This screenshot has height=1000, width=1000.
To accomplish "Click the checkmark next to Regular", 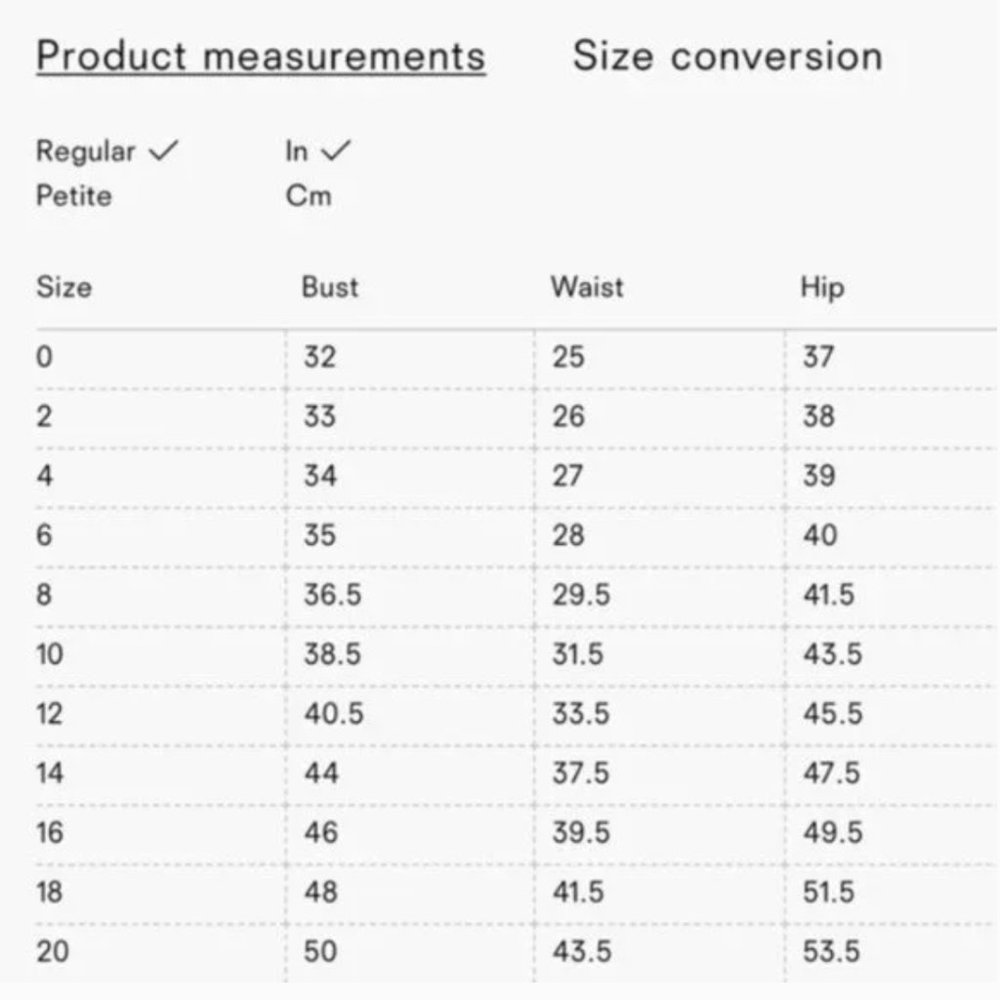I will point(163,152).
